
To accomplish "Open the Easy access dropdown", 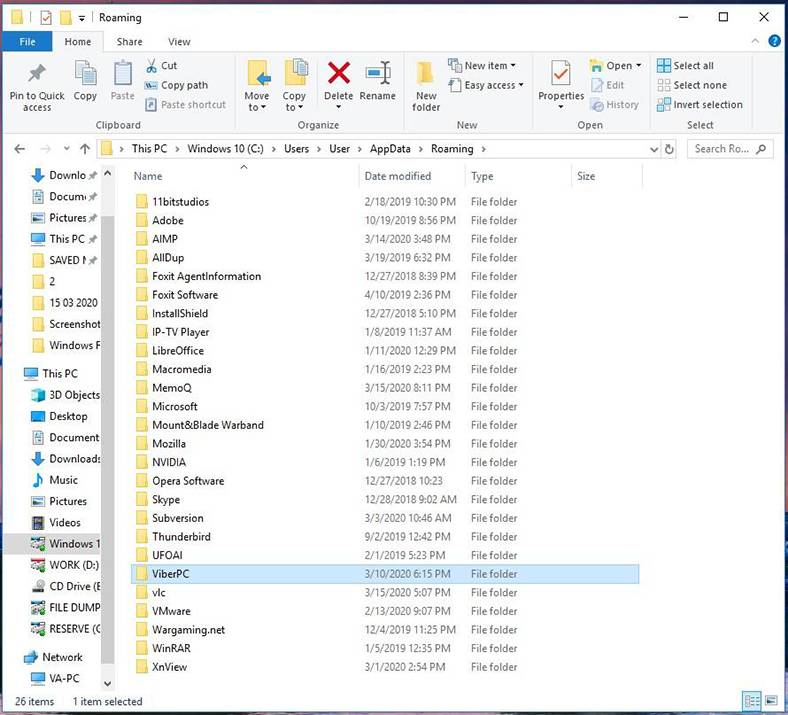I will (521, 85).
